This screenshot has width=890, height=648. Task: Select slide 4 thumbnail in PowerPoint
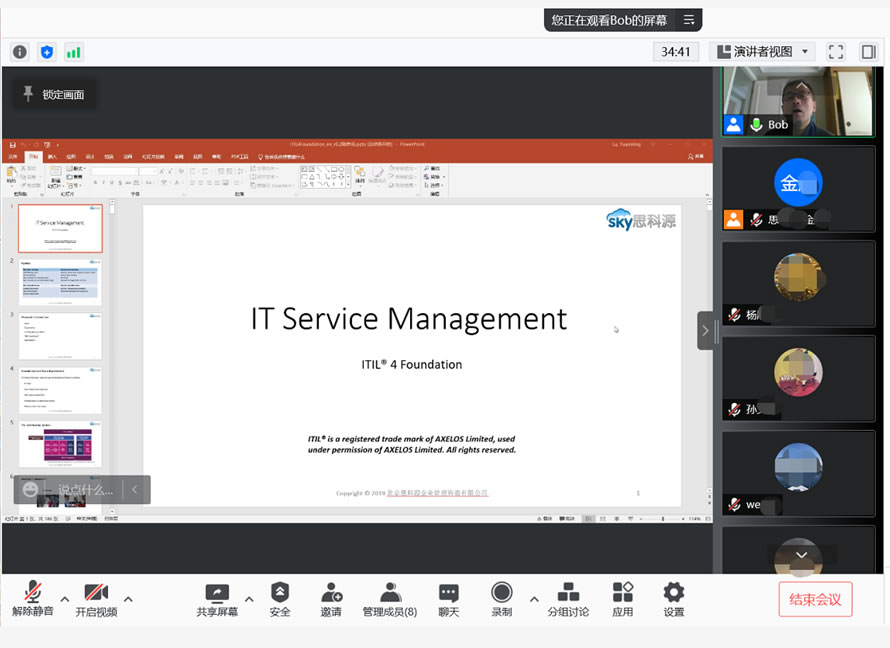(60, 390)
